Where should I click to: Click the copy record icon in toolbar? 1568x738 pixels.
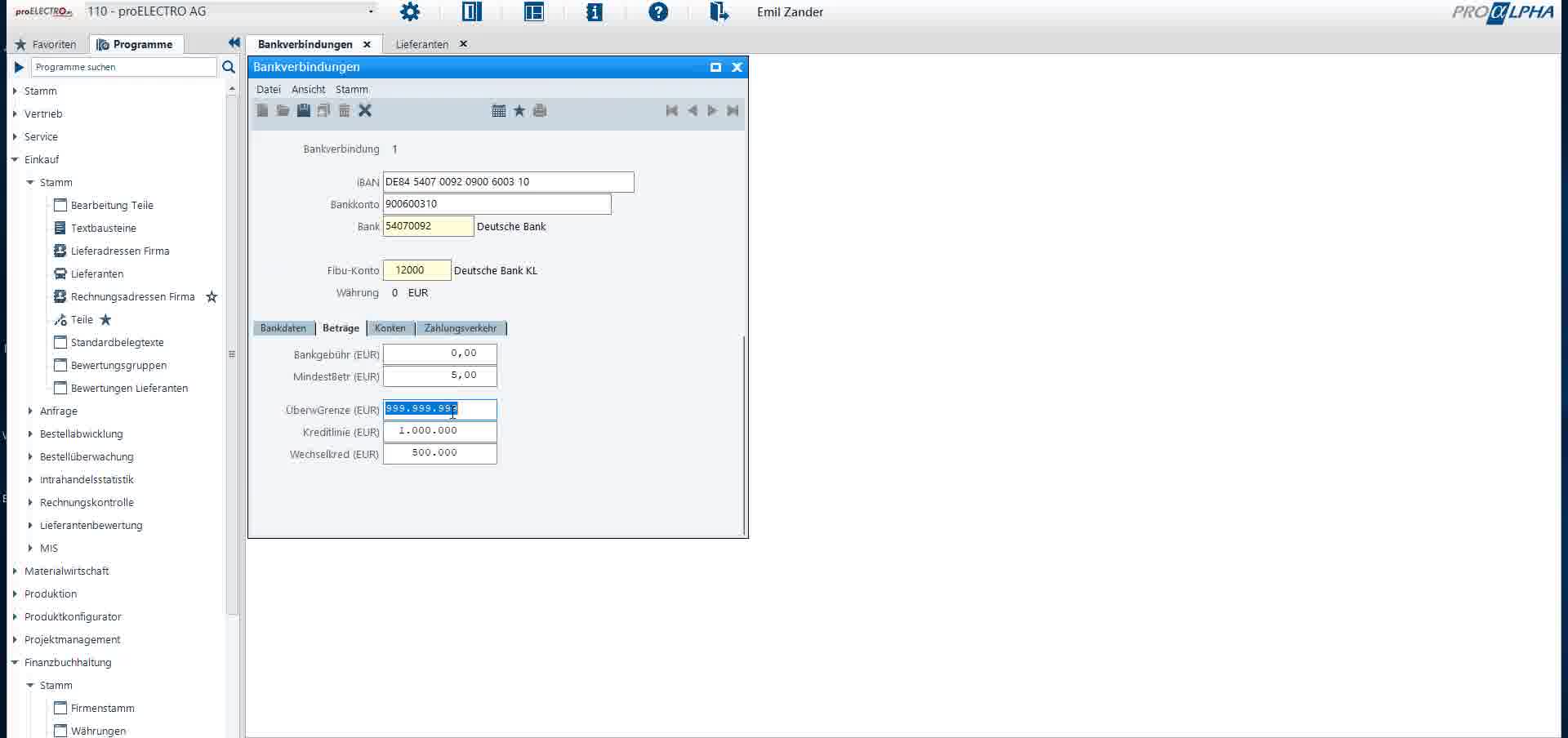(324, 110)
